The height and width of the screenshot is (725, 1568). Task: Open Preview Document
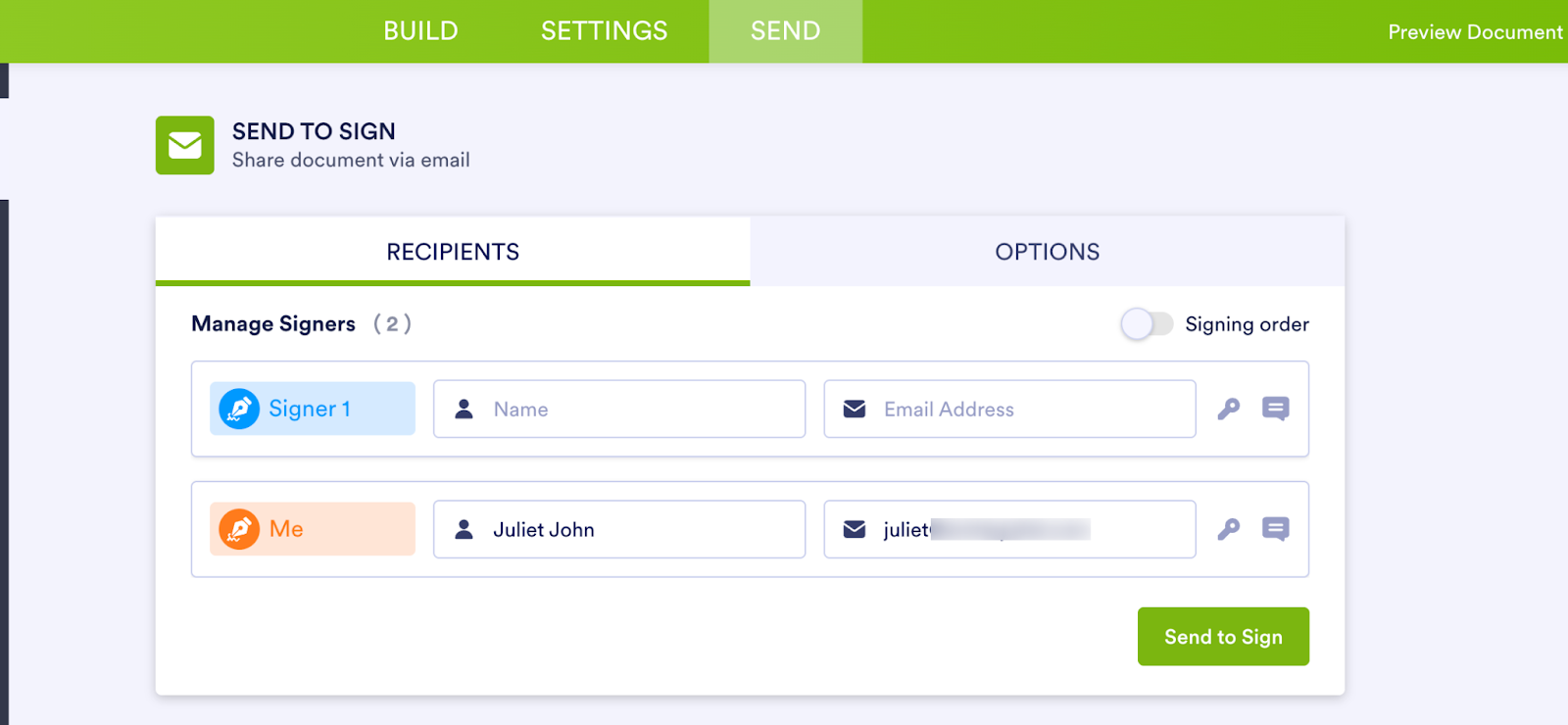click(x=1474, y=30)
